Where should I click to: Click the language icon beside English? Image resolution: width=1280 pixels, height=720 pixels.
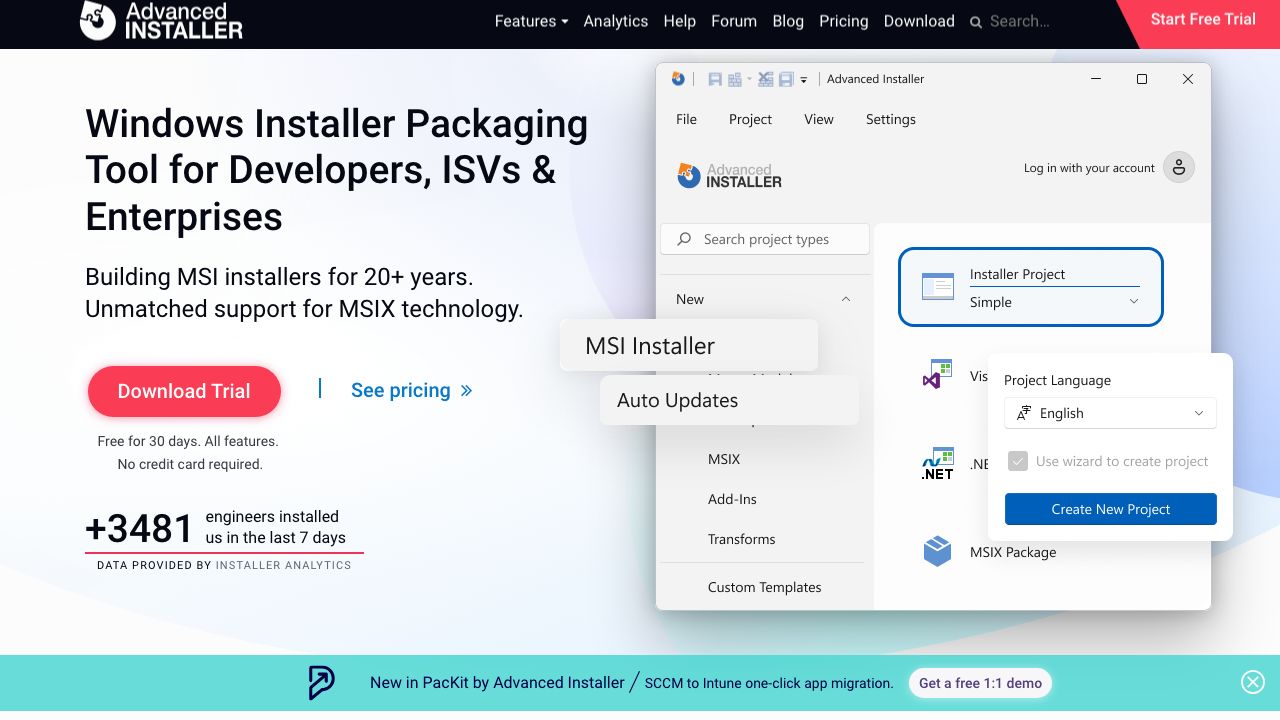1023,413
